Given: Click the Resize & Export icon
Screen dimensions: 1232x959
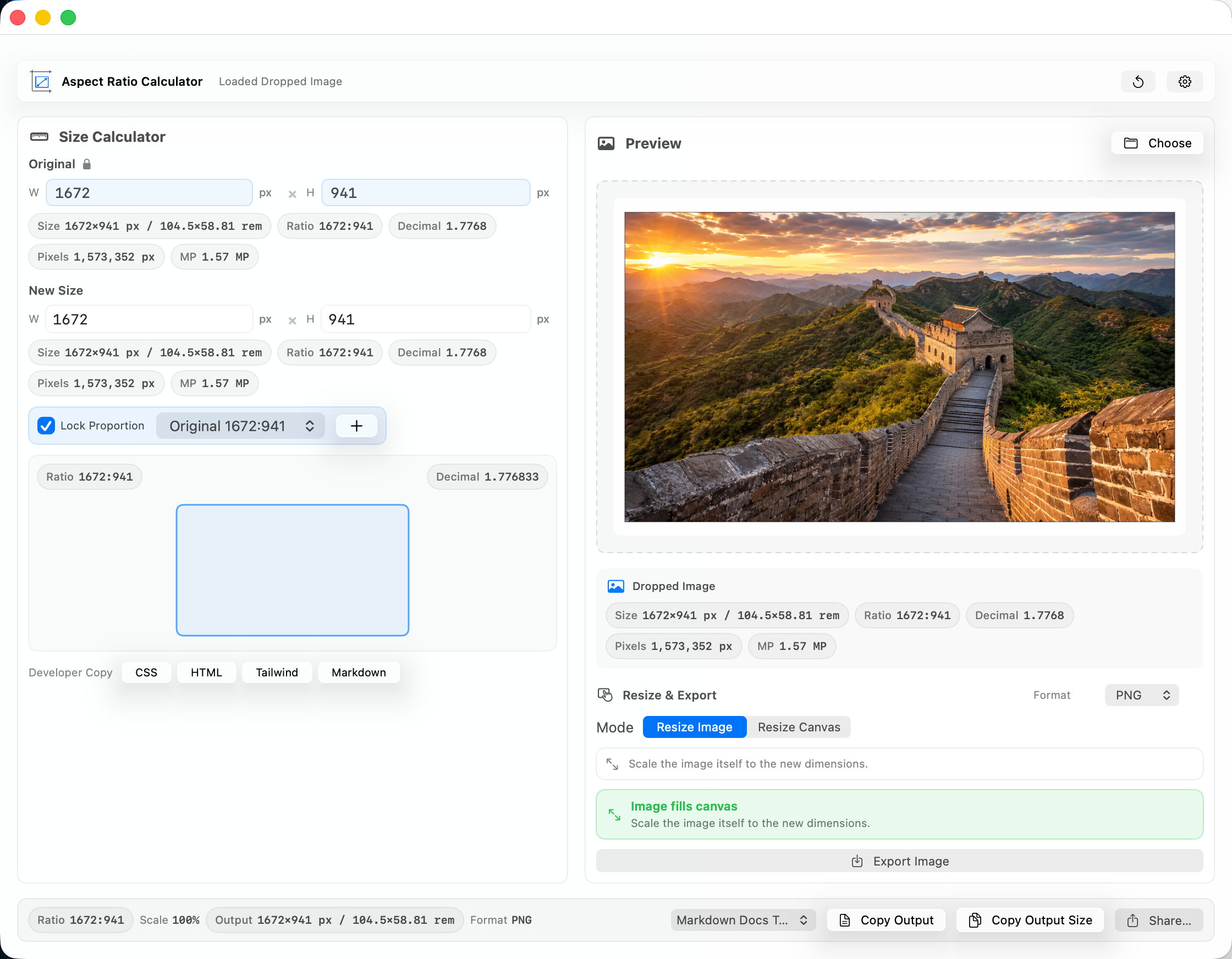Looking at the screenshot, I should tap(606, 695).
